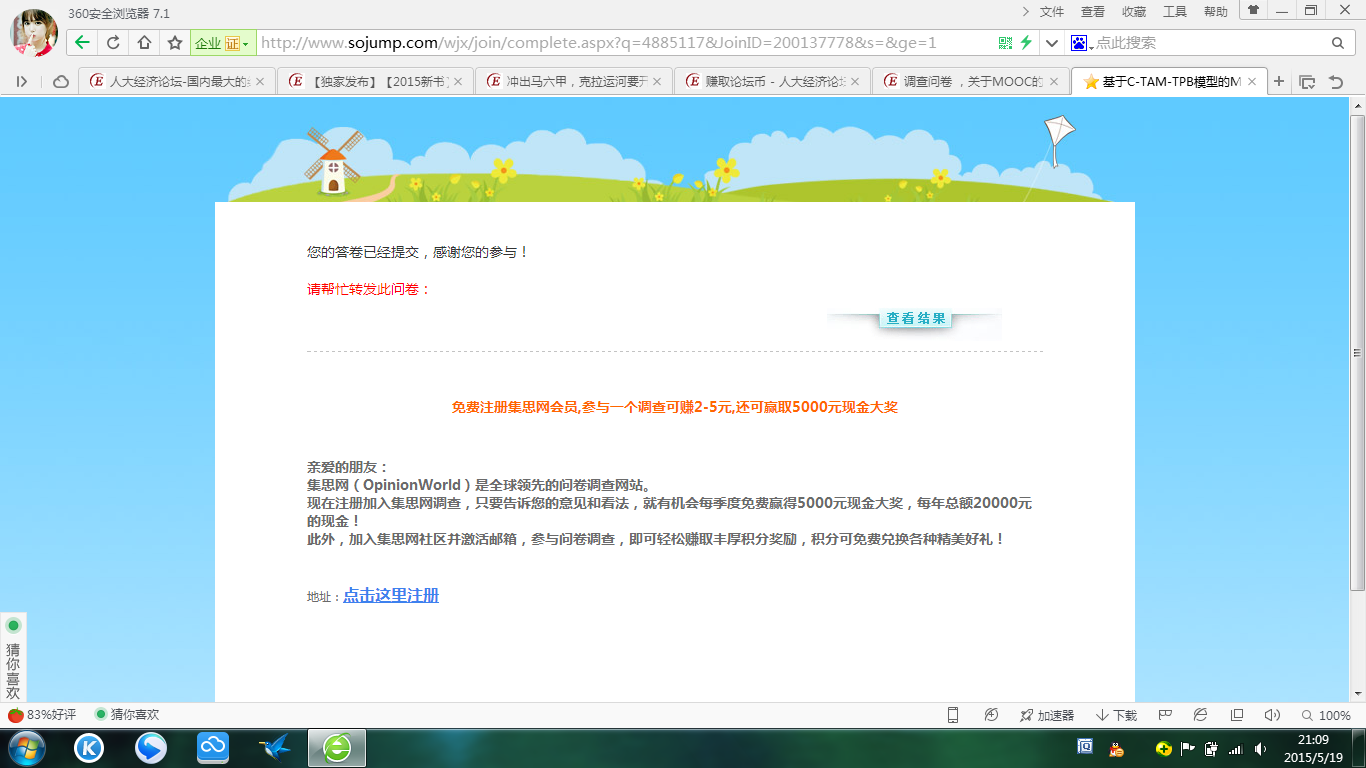Go back with the green back arrow

coord(82,43)
